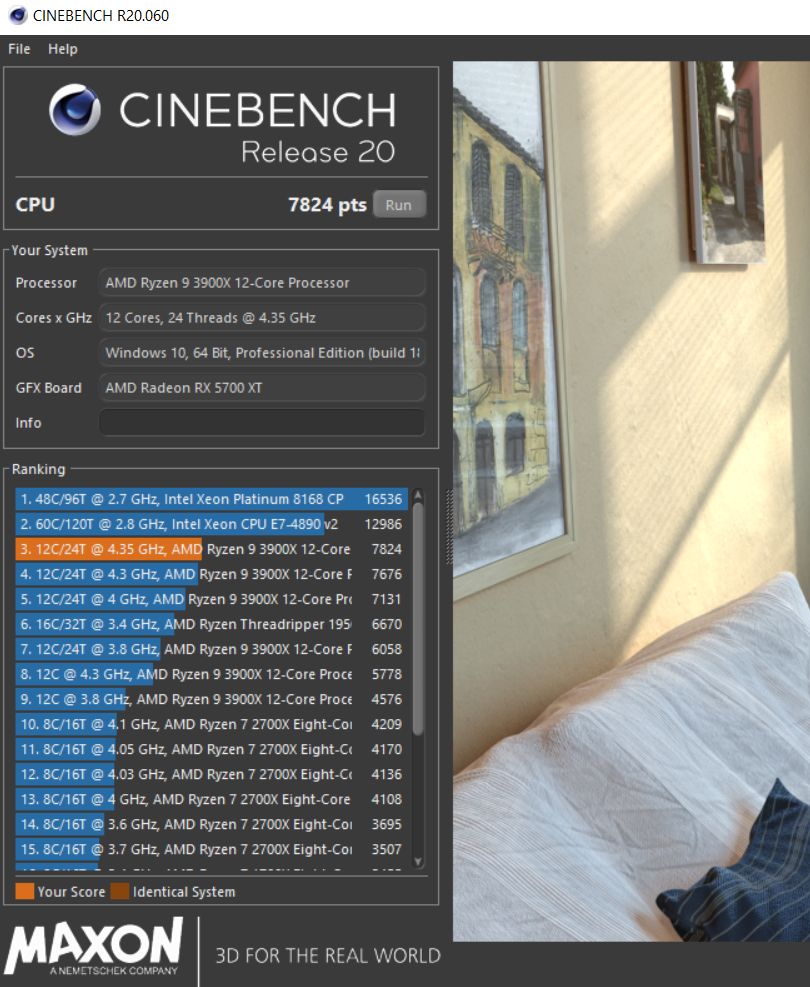Select ranking row 4 with score 7676
810x987 pixels.
[211, 574]
